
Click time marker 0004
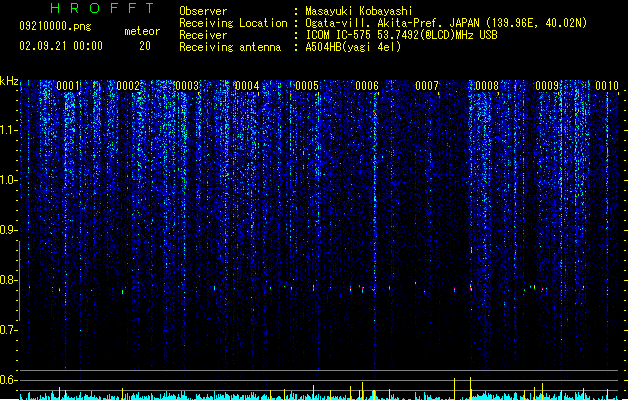[x=247, y=86]
